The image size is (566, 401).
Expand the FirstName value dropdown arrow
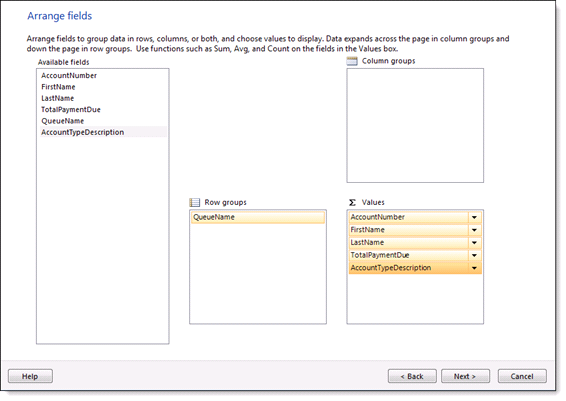[474, 230]
